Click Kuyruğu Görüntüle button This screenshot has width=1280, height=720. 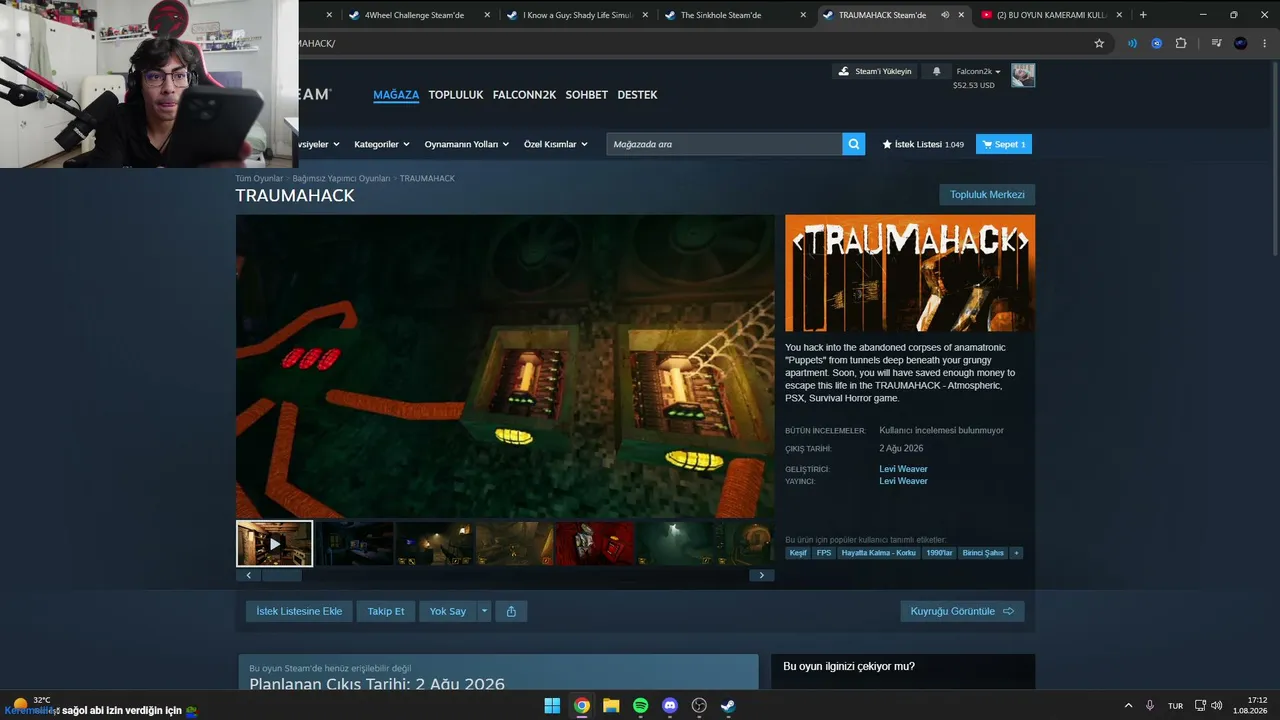point(962,611)
